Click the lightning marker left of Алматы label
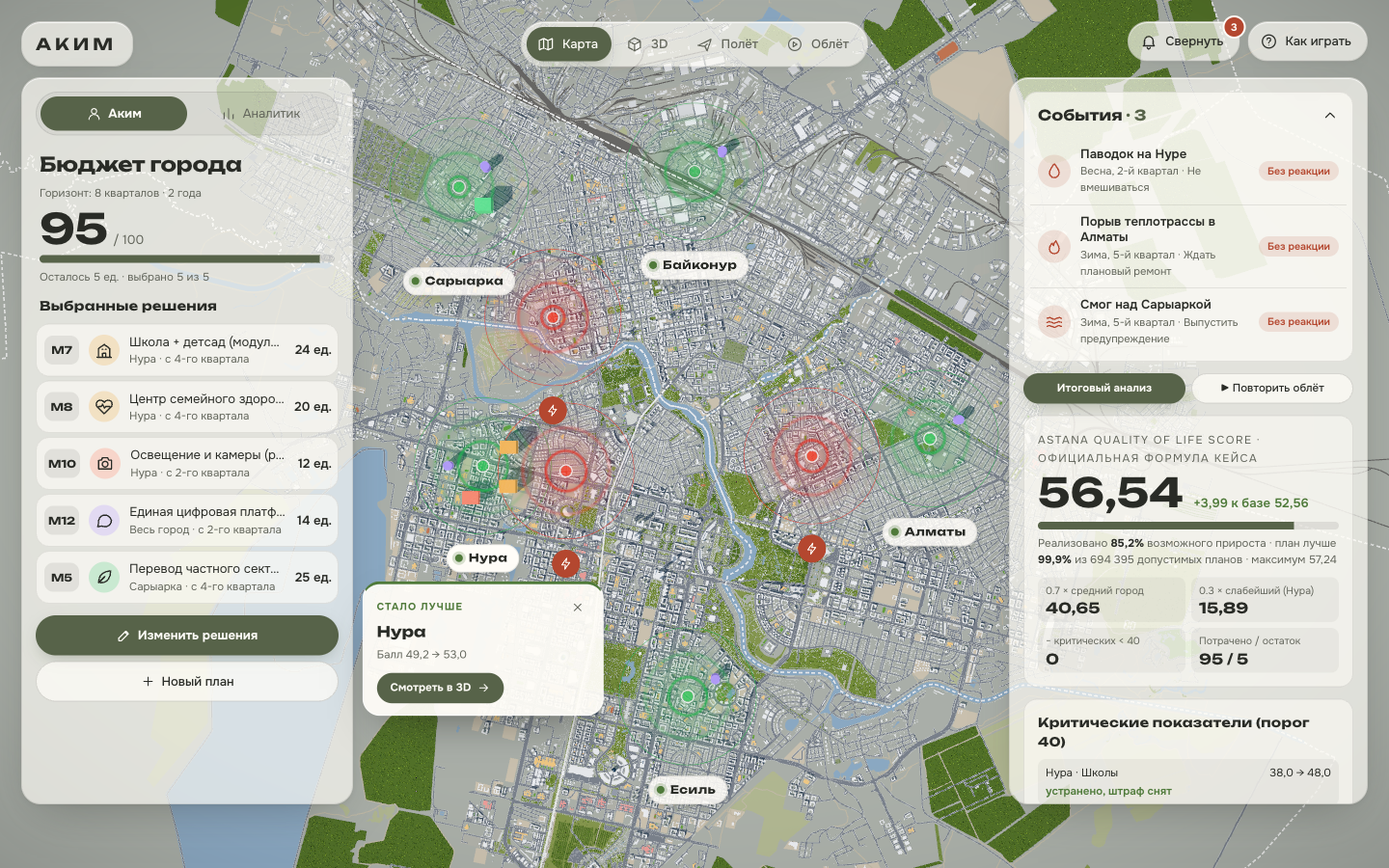Image resolution: width=1389 pixels, height=868 pixels. [x=812, y=549]
